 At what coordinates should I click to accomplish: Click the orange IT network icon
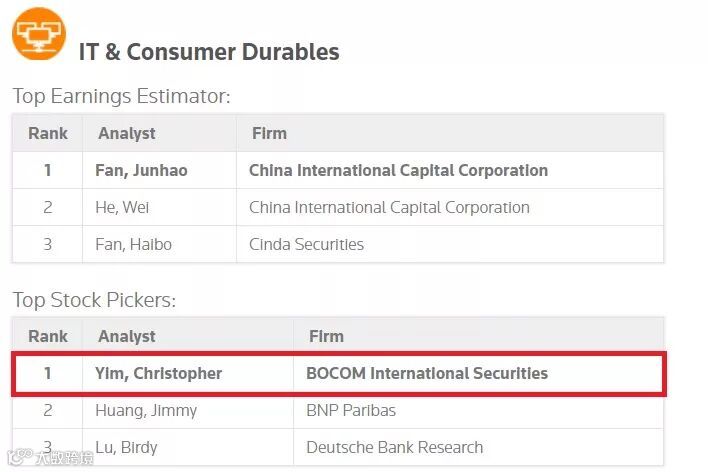[x=39, y=33]
